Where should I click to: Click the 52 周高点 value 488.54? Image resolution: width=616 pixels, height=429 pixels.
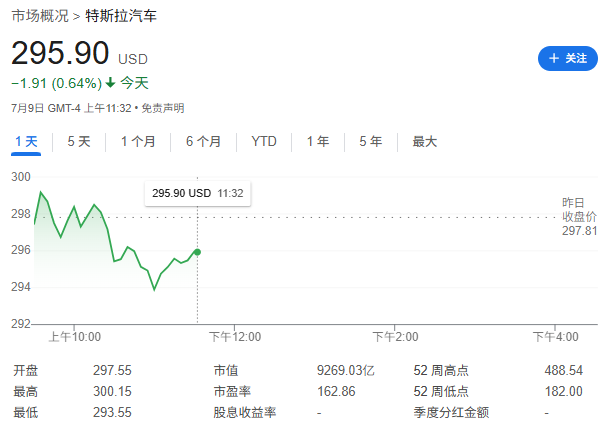563,370
